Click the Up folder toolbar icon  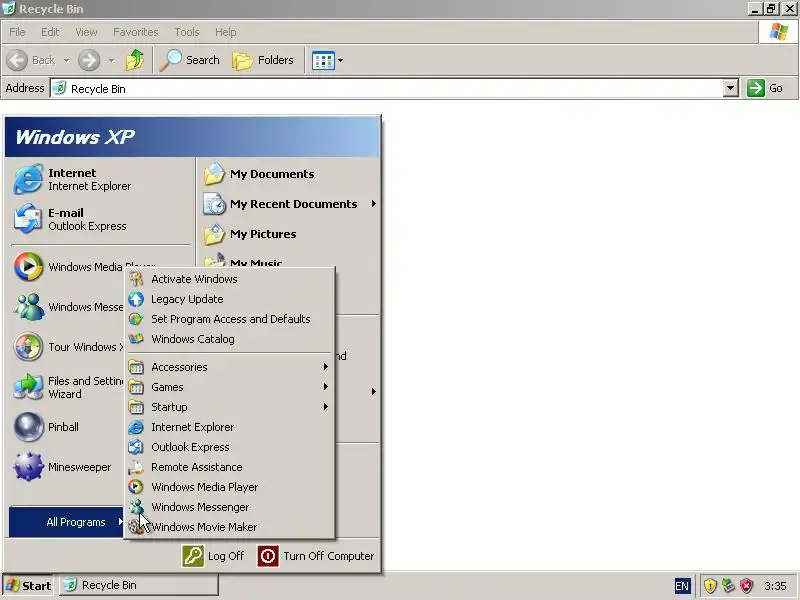[135, 60]
